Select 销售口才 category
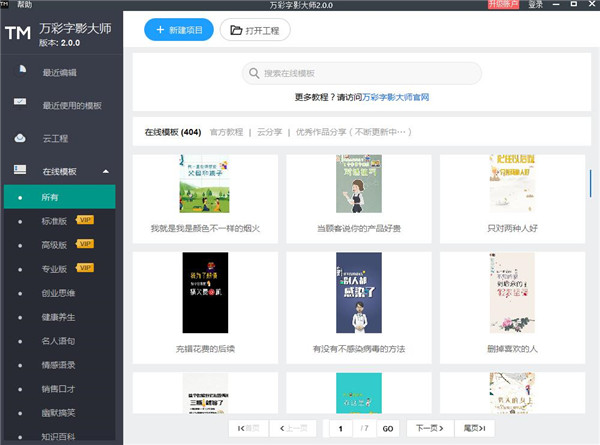This screenshot has width=600, height=445. click(58, 389)
